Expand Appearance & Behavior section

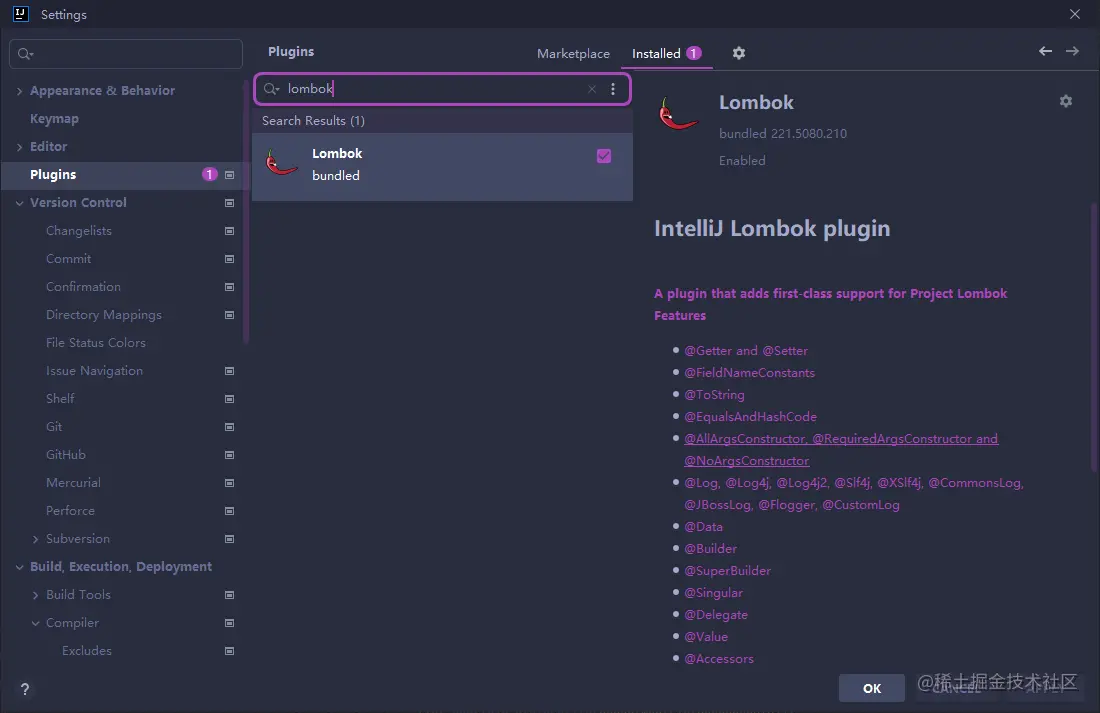point(20,91)
